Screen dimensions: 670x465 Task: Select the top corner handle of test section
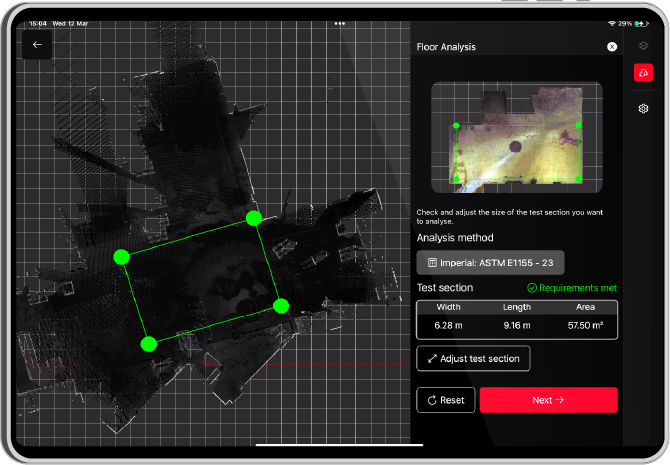[254, 218]
